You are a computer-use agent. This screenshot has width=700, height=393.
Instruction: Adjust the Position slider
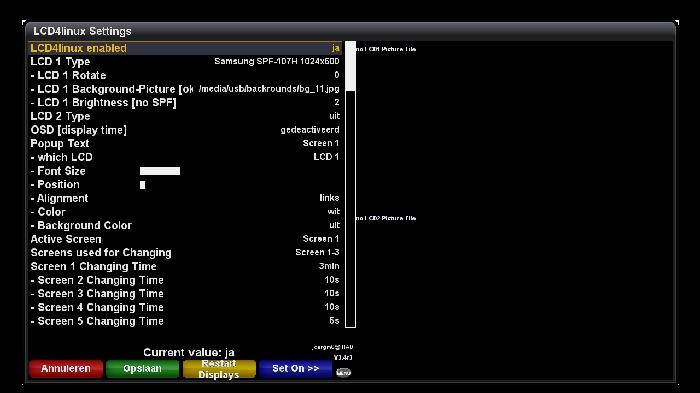click(x=142, y=185)
